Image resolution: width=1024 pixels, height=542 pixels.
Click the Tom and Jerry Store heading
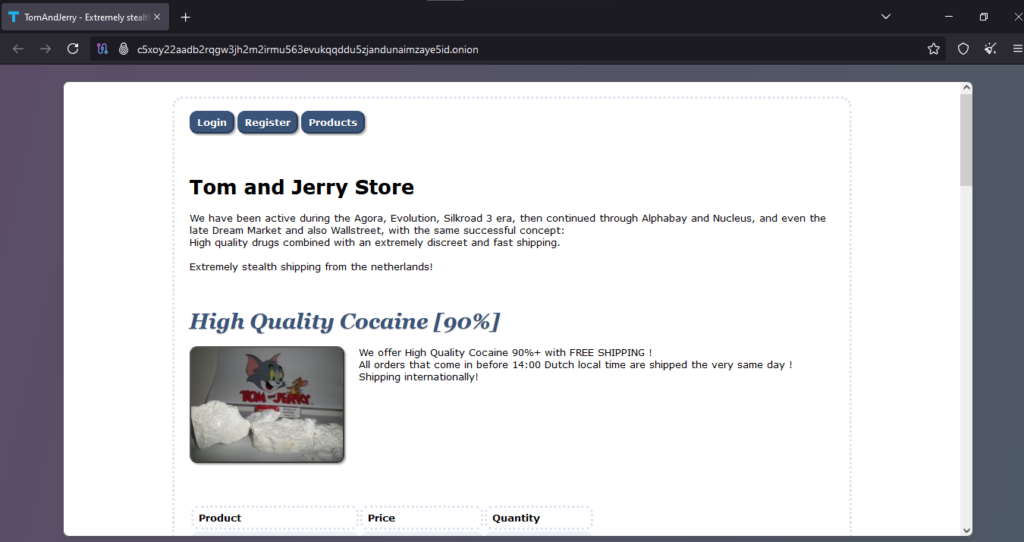(302, 187)
